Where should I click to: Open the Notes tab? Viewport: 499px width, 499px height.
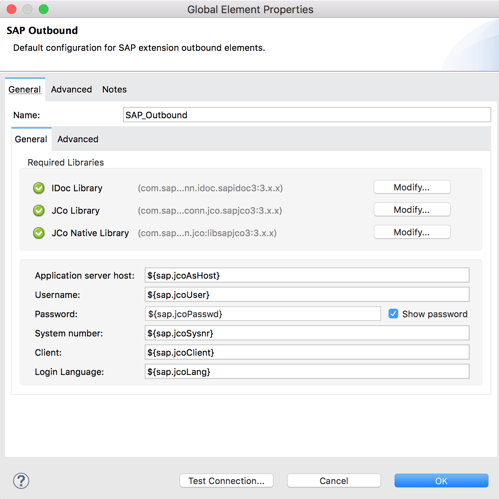tap(114, 89)
